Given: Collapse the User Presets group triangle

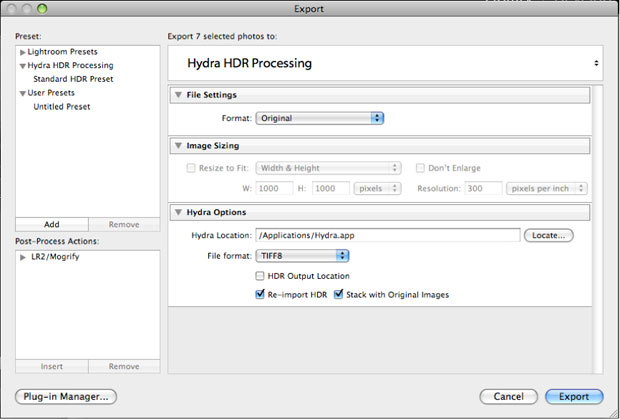Looking at the screenshot, I should coord(23,93).
